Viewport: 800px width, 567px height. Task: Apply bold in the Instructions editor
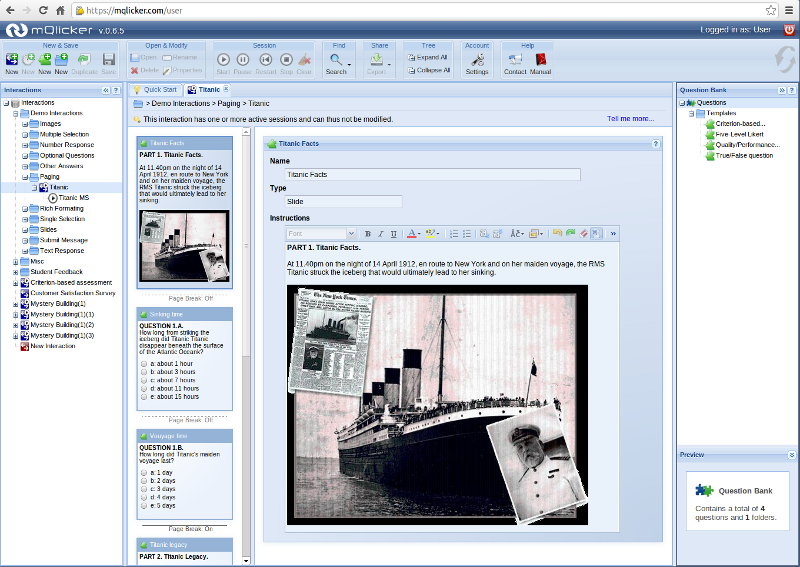click(x=367, y=234)
